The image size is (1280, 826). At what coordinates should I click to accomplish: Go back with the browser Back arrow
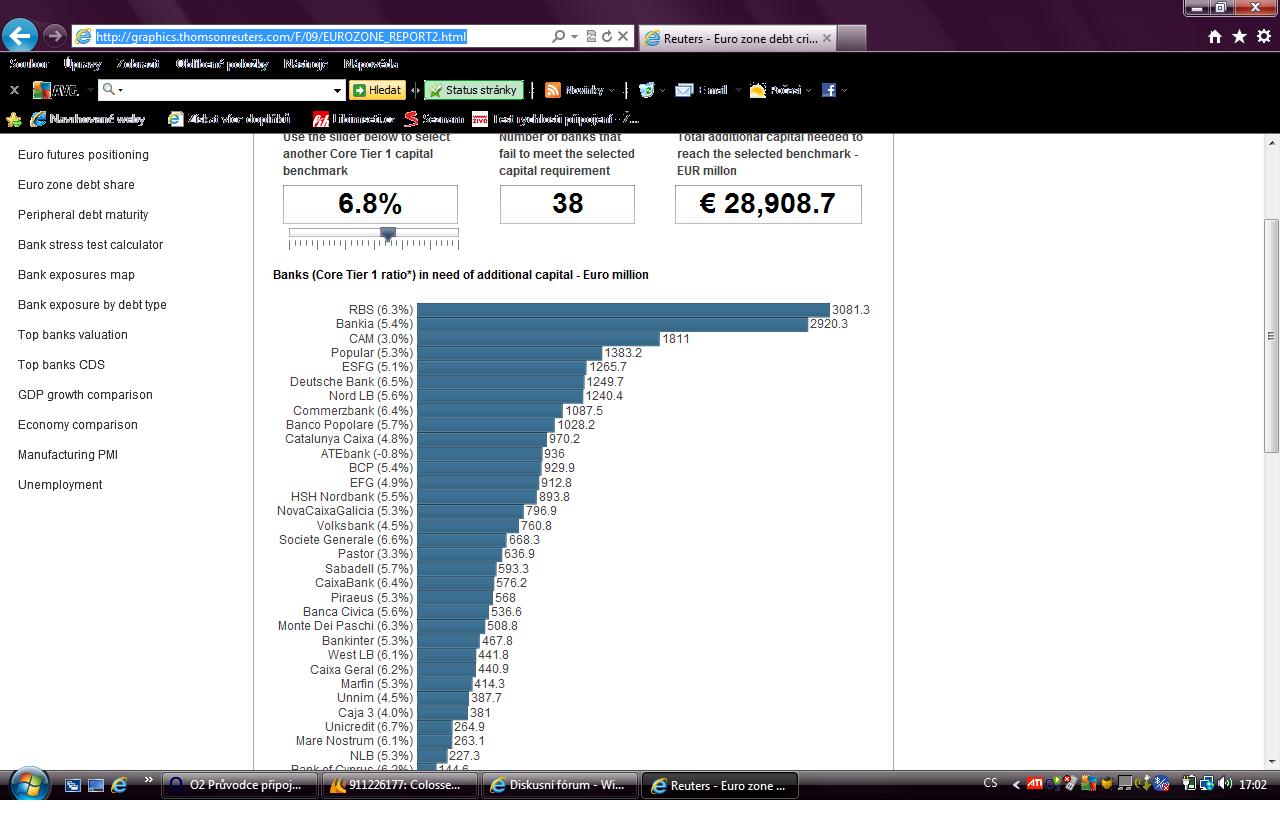tap(20, 36)
